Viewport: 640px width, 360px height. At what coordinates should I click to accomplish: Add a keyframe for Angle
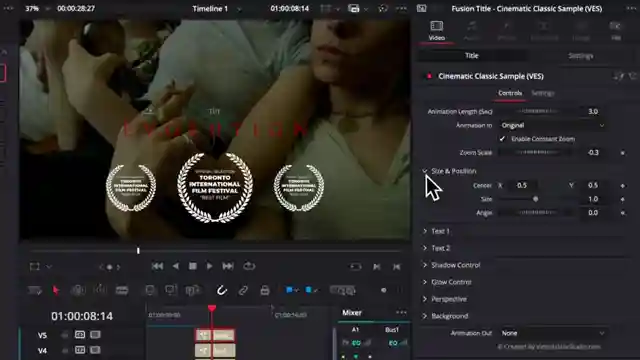[x=622, y=213]
